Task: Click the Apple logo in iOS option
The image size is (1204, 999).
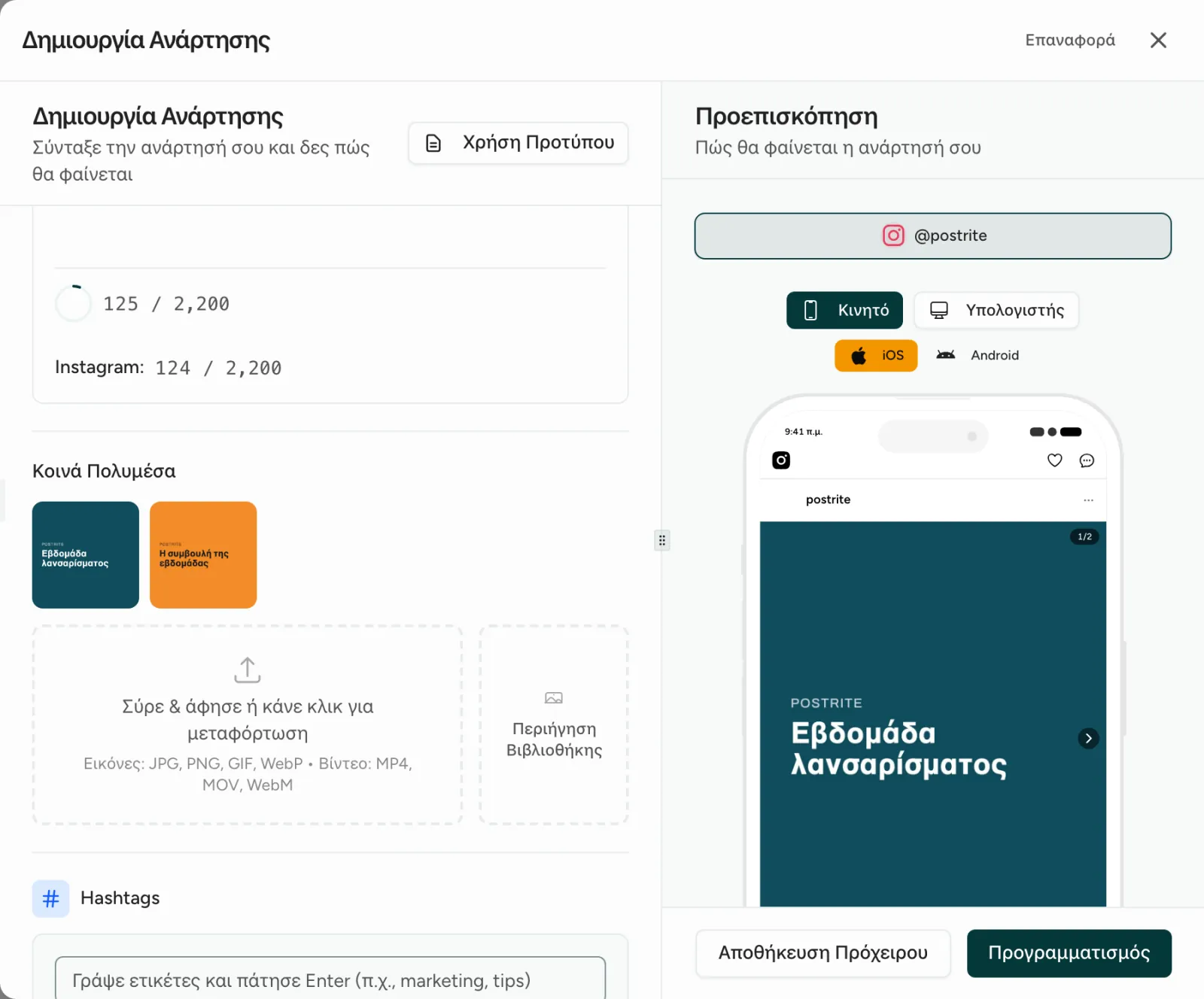Action: [859, 356]
